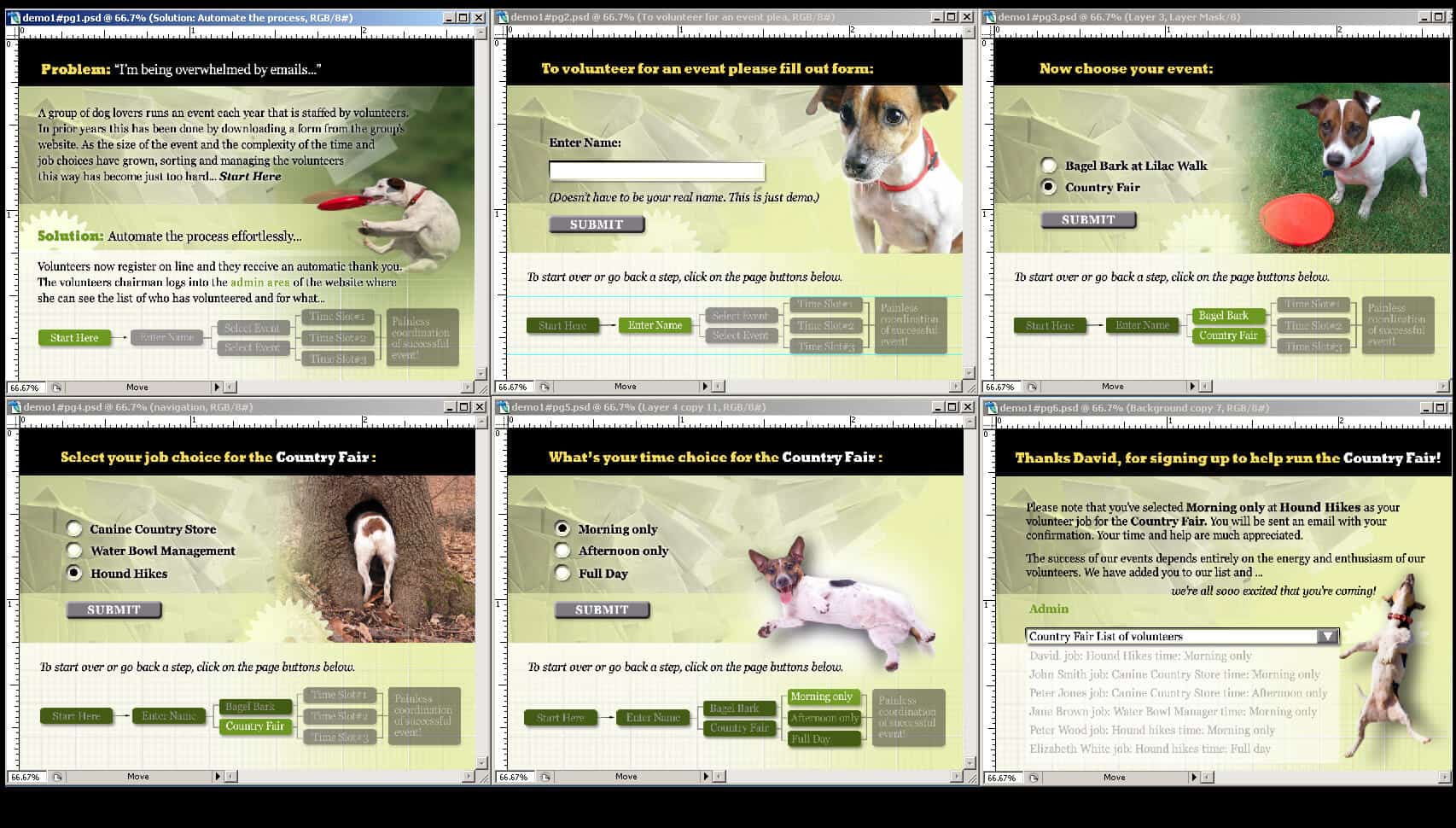
Task: Click the ruler origin corner in pg1 window
Action: [x=11, y=32]
